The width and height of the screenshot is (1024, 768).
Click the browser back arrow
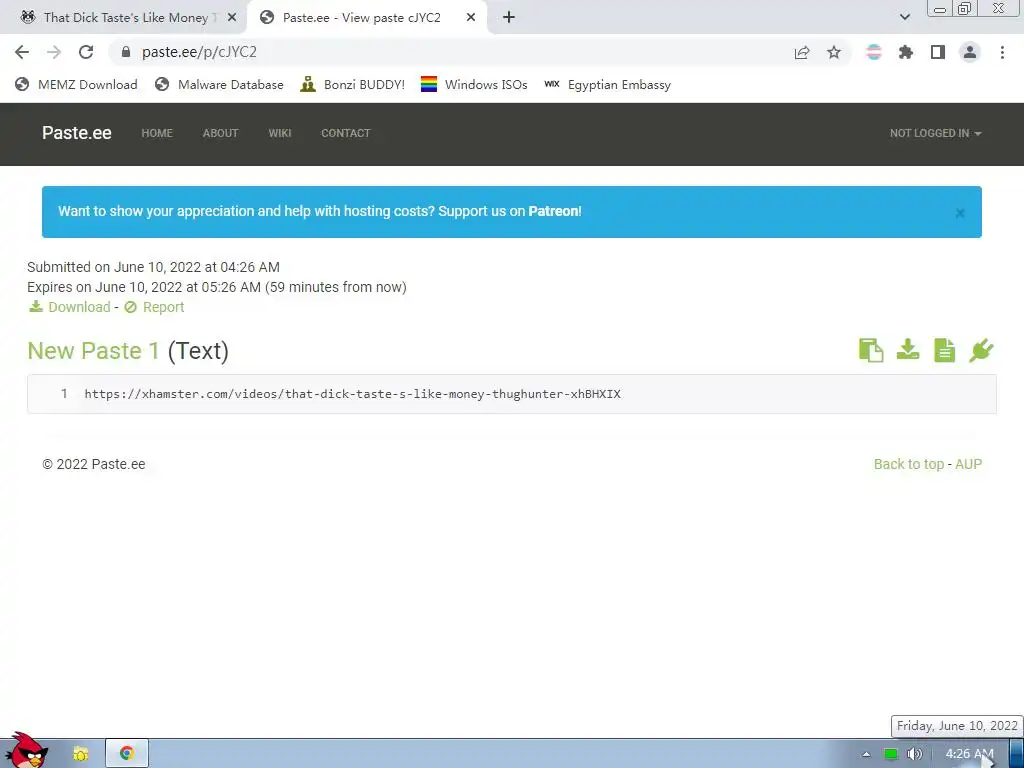tap(22, 52)
